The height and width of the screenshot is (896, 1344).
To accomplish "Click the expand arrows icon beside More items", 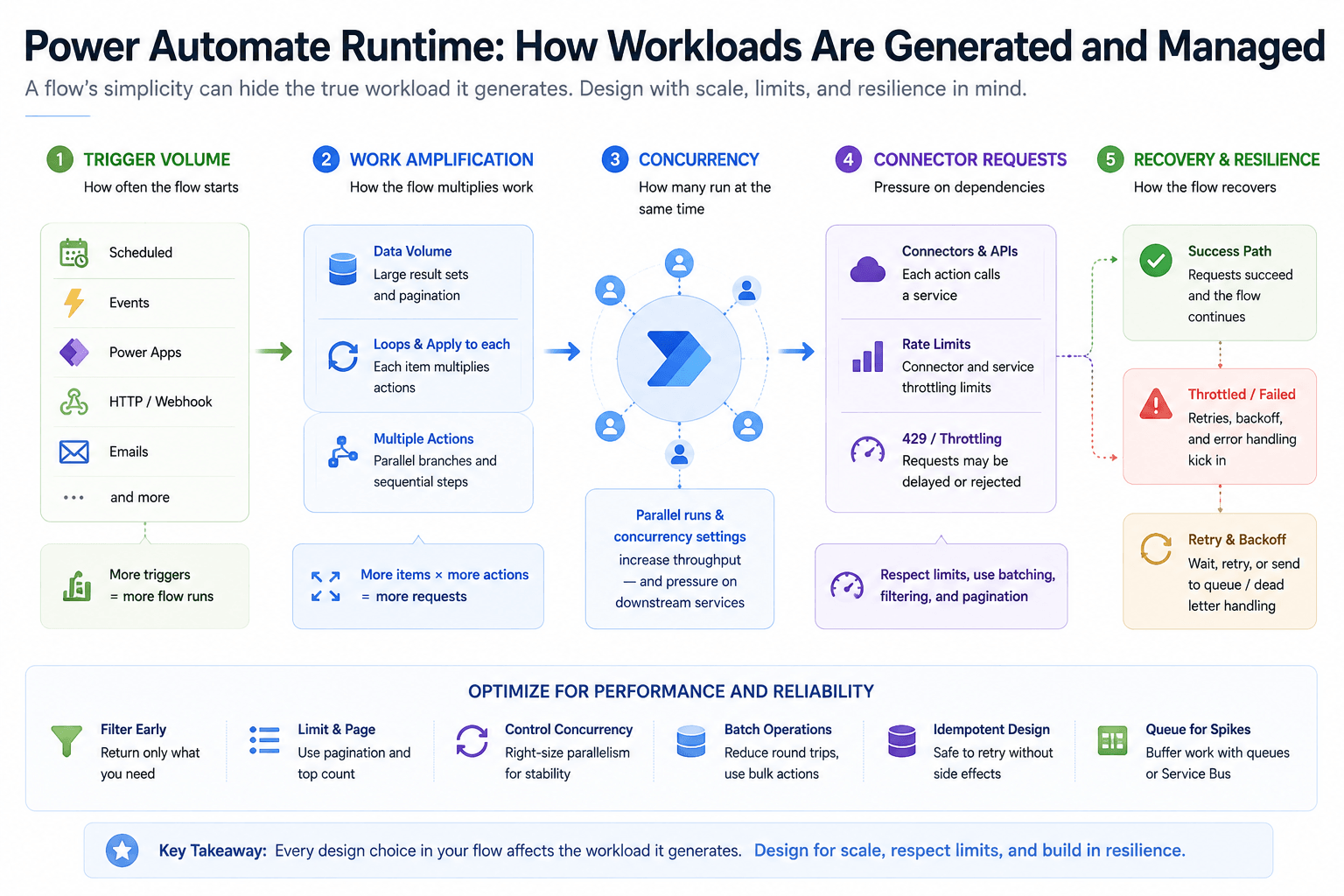I will click(325, 586).
